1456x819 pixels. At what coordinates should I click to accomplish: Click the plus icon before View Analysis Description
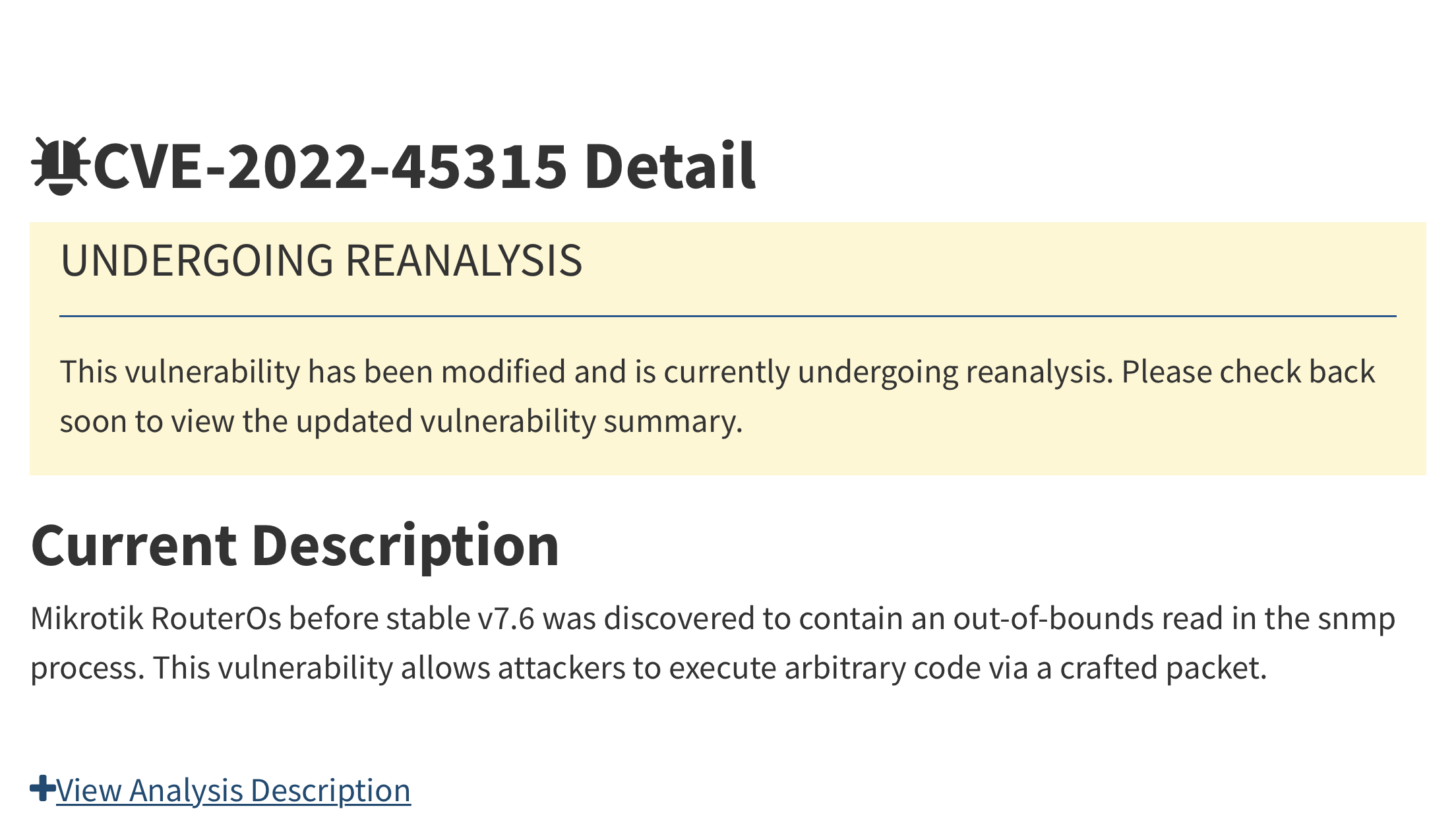click(x=42, y=789)
